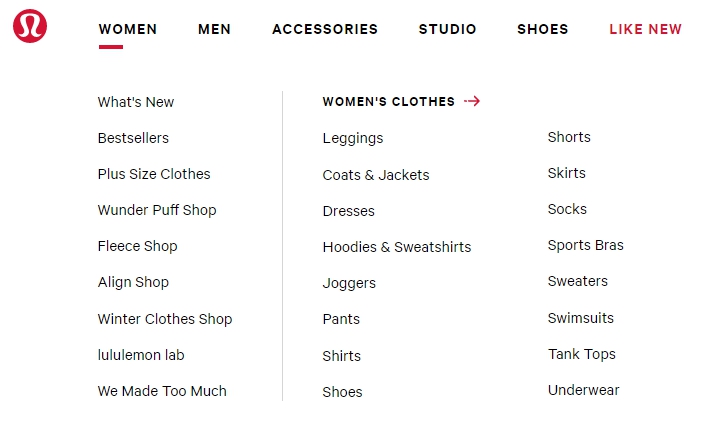
Task: View the Bestsellers page
Action: [x=133, y=138]
